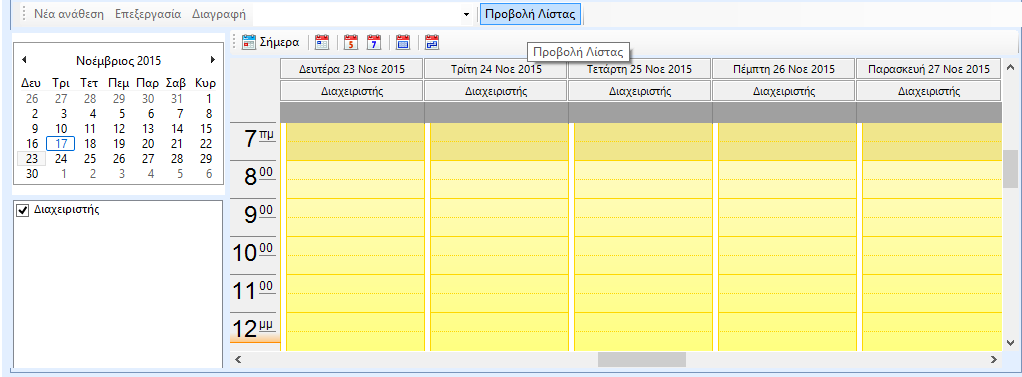Viewport: 1022px width, 377px height.
Task: Go to next month arrow in mini calendar
Action: pos(212,59)
